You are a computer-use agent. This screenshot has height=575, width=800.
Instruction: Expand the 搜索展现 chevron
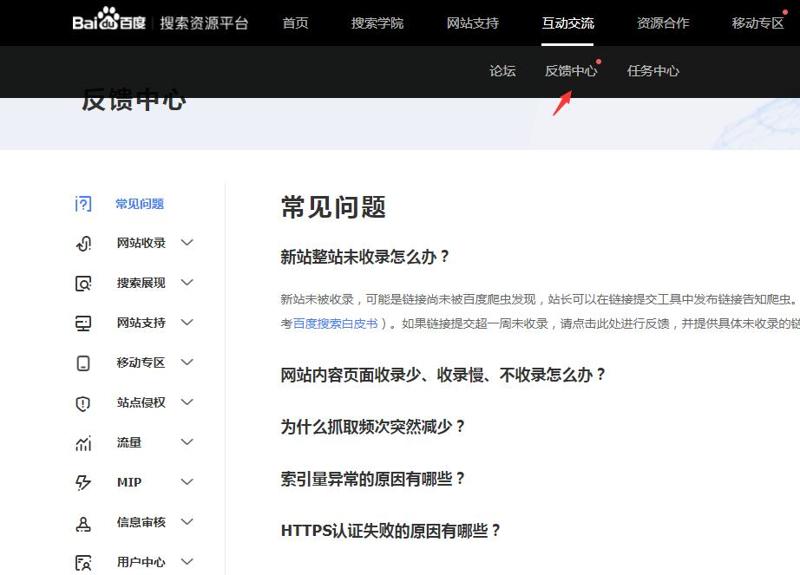(187, 282)
